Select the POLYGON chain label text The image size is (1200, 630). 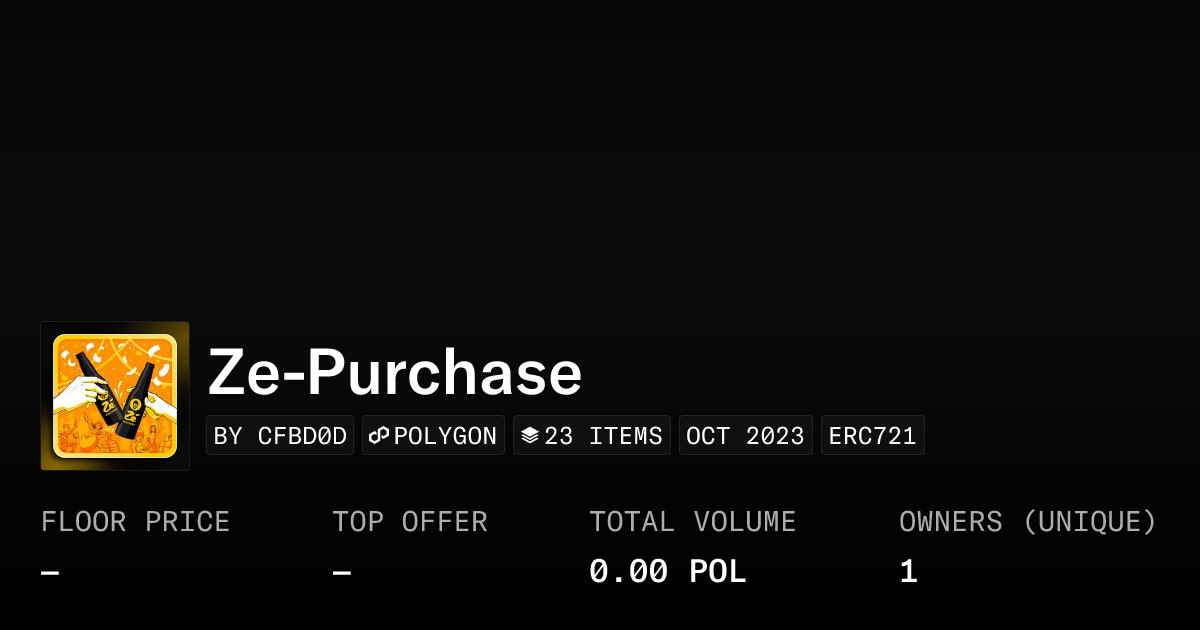445,436
